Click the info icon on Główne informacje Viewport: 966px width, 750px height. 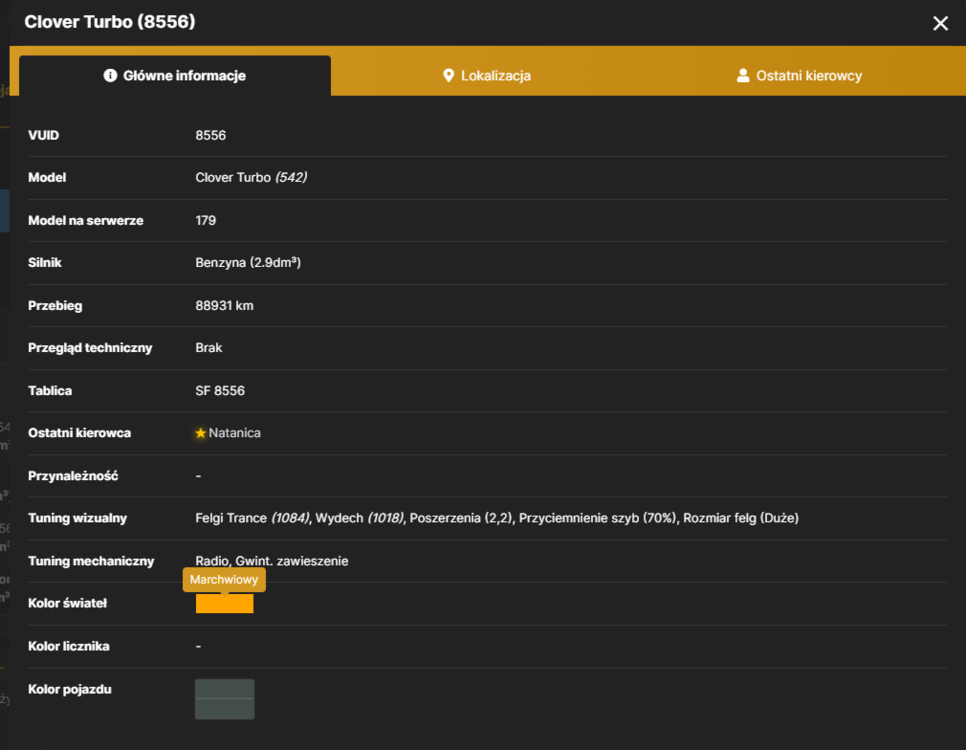(110, 75)
